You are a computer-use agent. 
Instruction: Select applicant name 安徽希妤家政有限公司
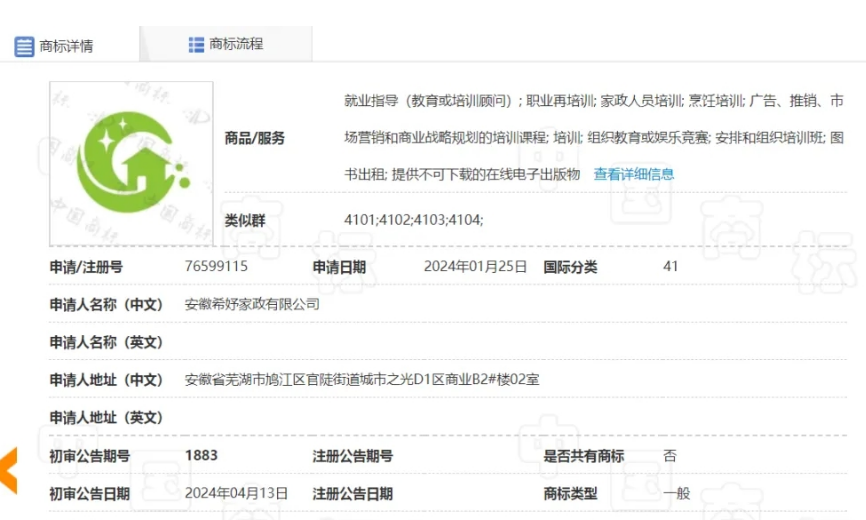(x=252, y=304)
